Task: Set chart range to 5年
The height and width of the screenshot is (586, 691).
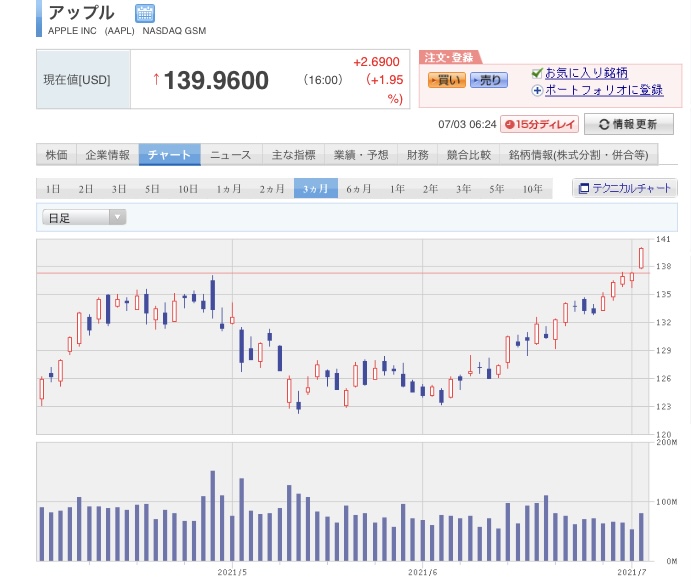Action: tap(497, 189)
